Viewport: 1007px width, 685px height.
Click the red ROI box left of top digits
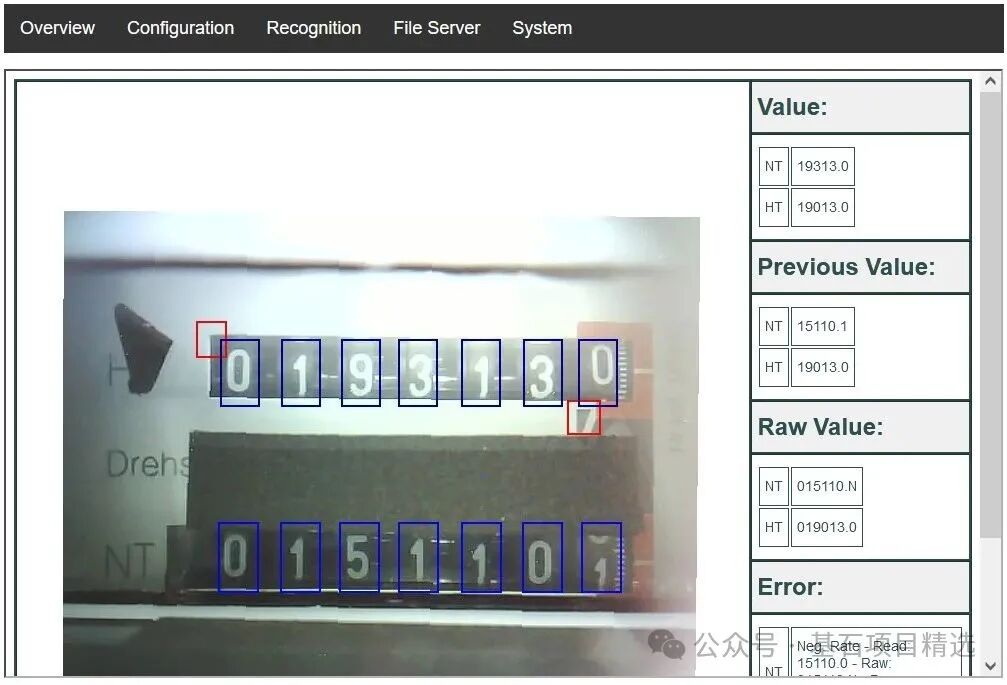[x=211, y=338]
